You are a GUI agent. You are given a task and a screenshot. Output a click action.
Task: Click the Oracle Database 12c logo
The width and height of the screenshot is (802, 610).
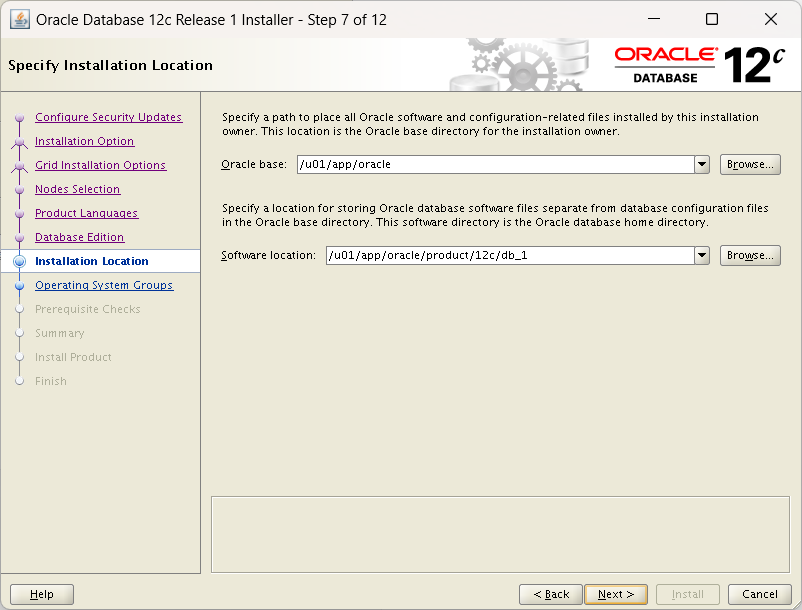point(699,65)
